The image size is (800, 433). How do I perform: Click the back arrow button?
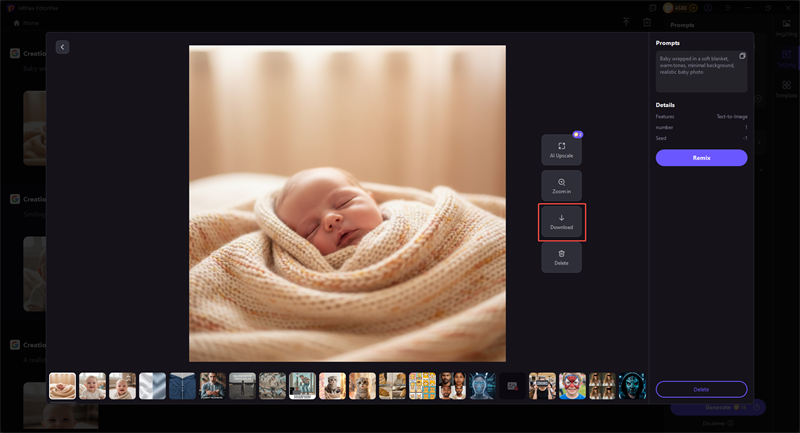pos(62,47)
